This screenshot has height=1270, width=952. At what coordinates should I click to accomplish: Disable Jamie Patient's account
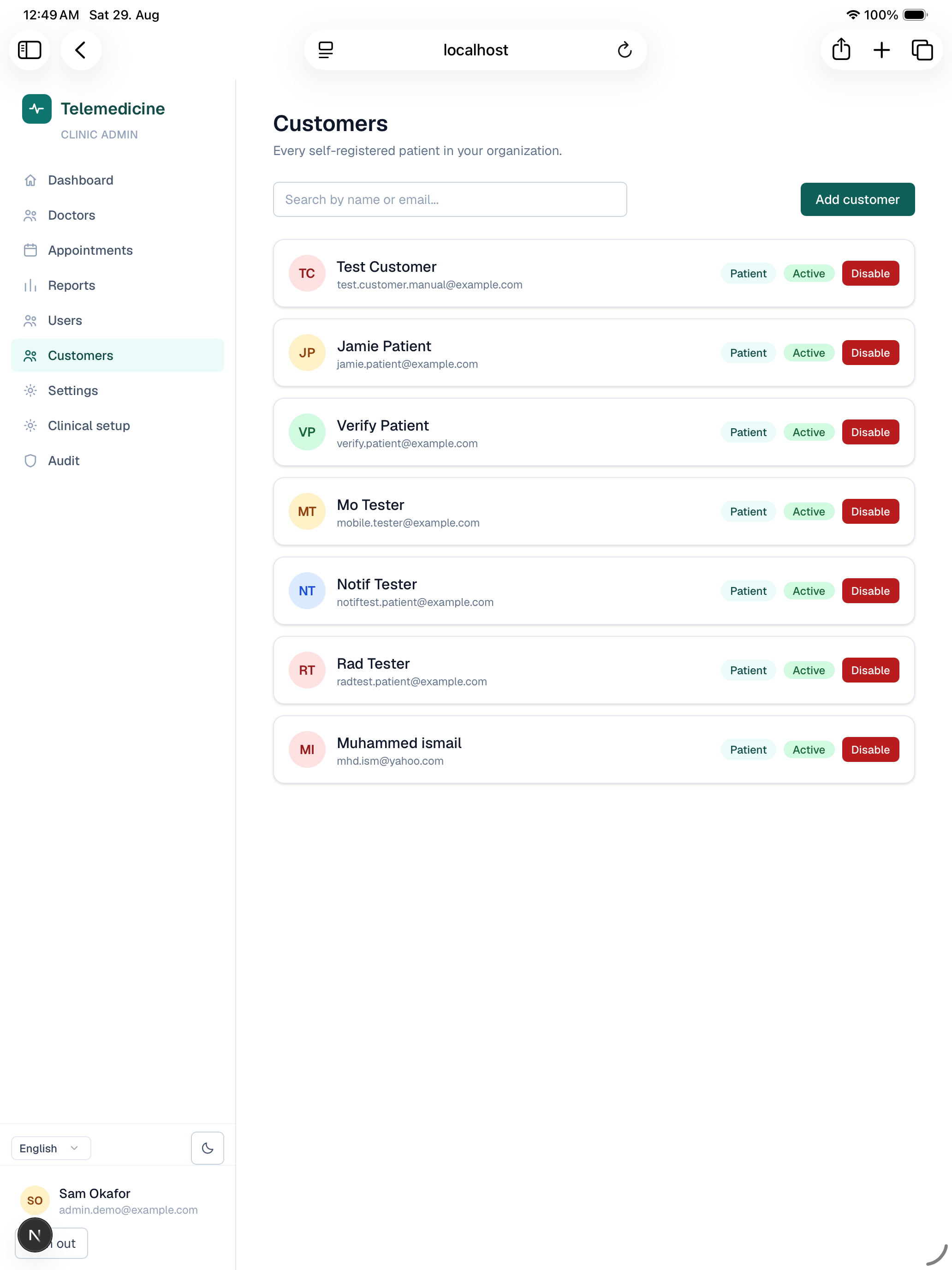tap(870, 353)
